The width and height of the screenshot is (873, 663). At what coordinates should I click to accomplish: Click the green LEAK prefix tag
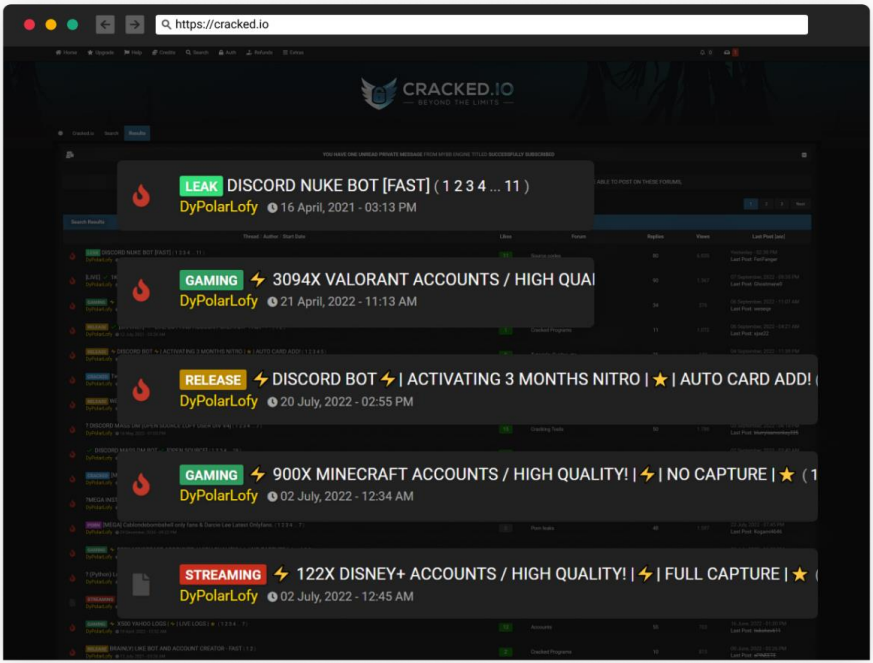201,186
